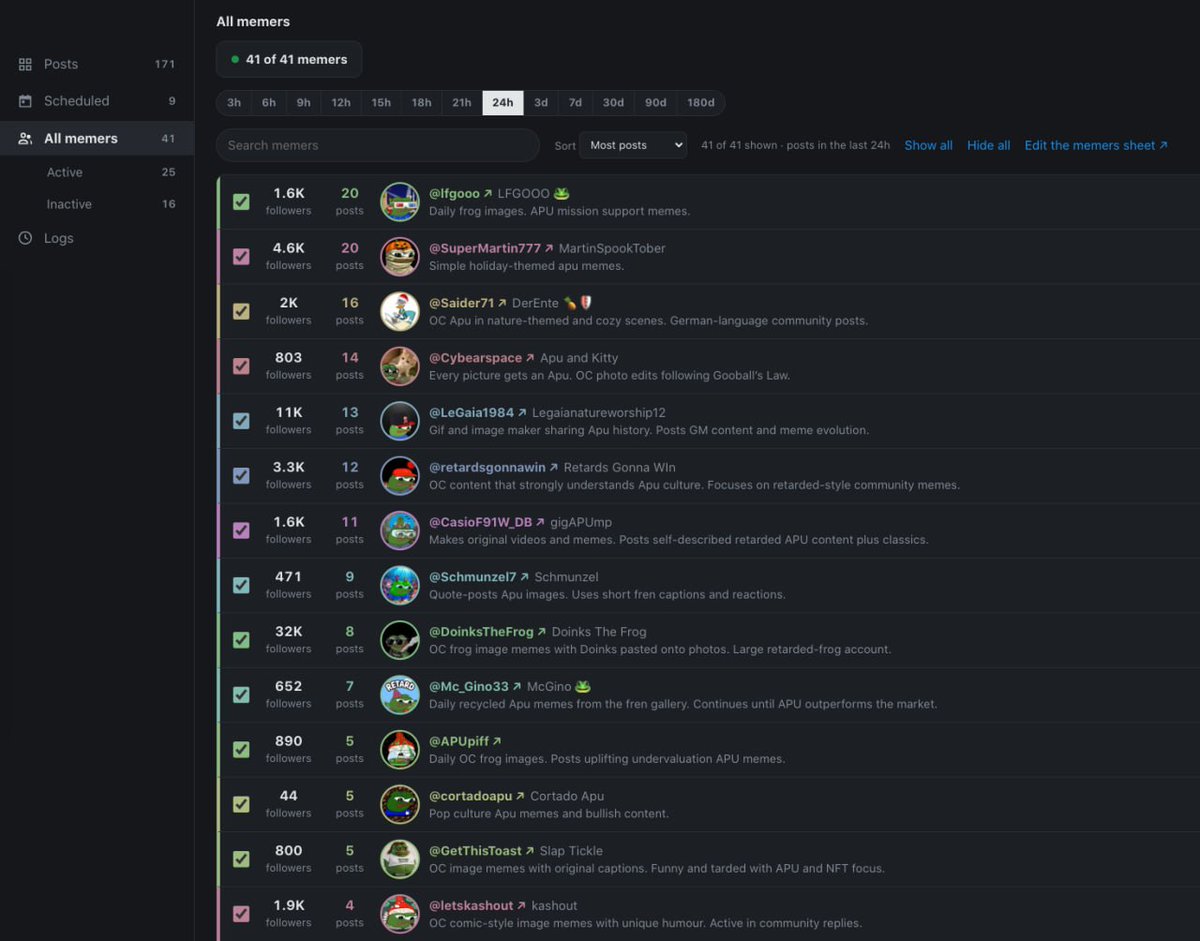Select the 180d time range tab
This screenshot has height=941, width=1200.
point(701,103)
